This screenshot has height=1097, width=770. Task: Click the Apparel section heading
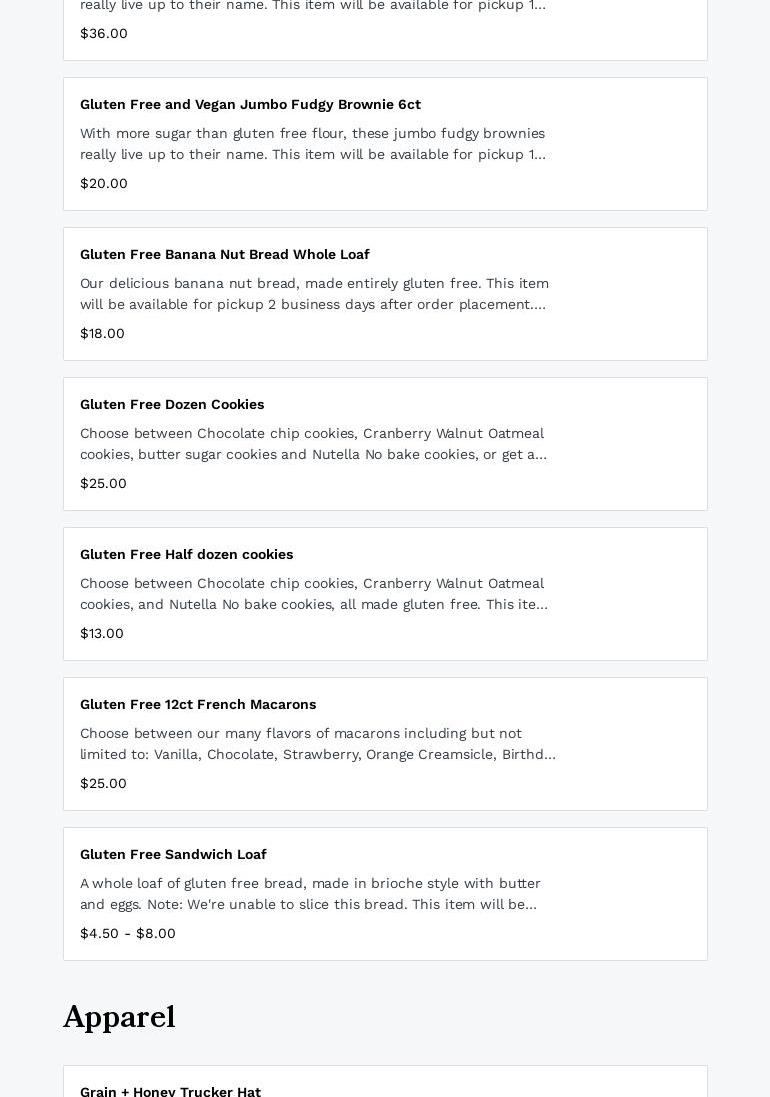coord(119,1017)
